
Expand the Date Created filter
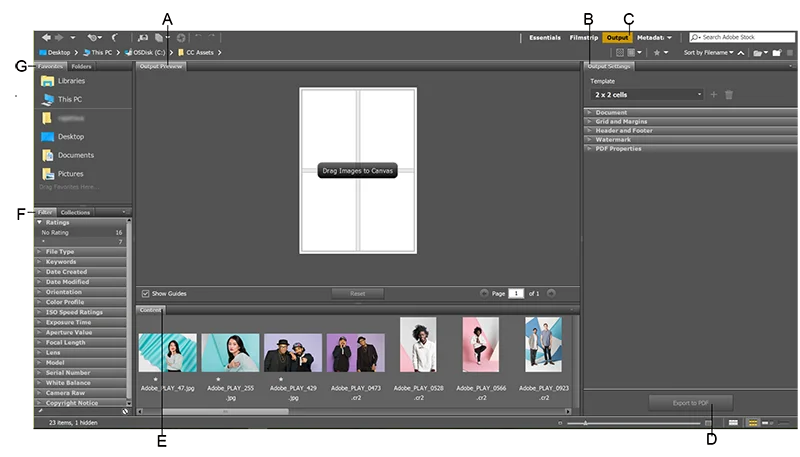pos(81,272)
